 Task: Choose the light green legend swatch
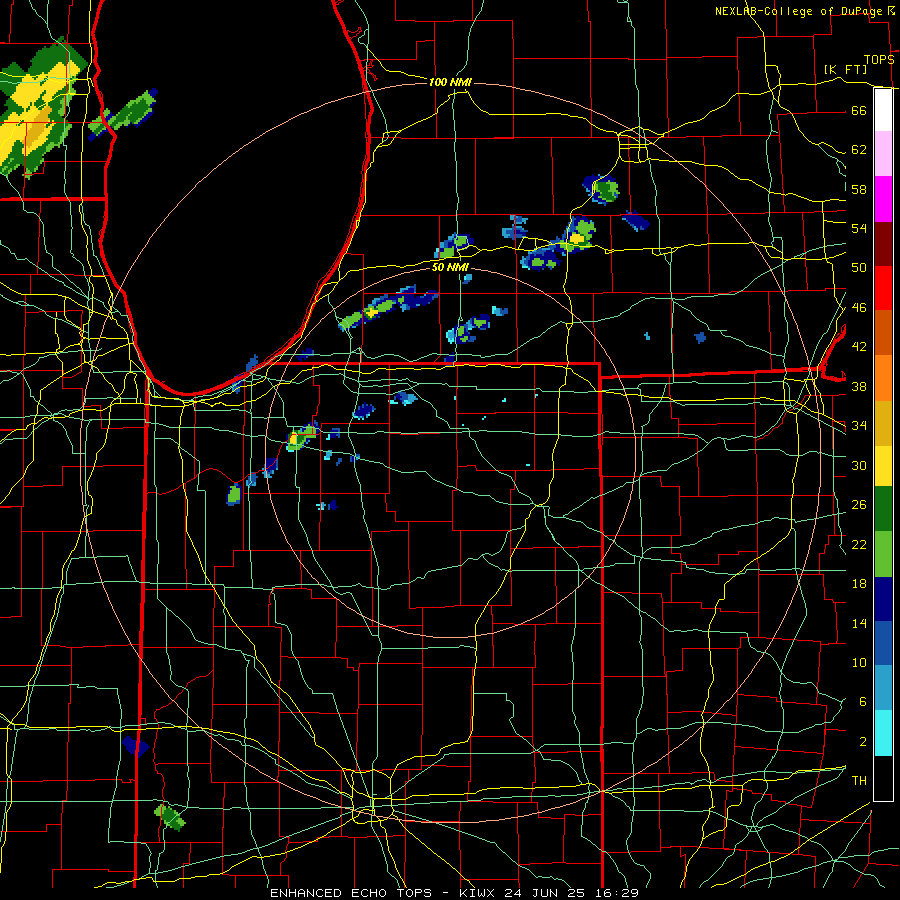pyautogui.click(x=883, y=554)
